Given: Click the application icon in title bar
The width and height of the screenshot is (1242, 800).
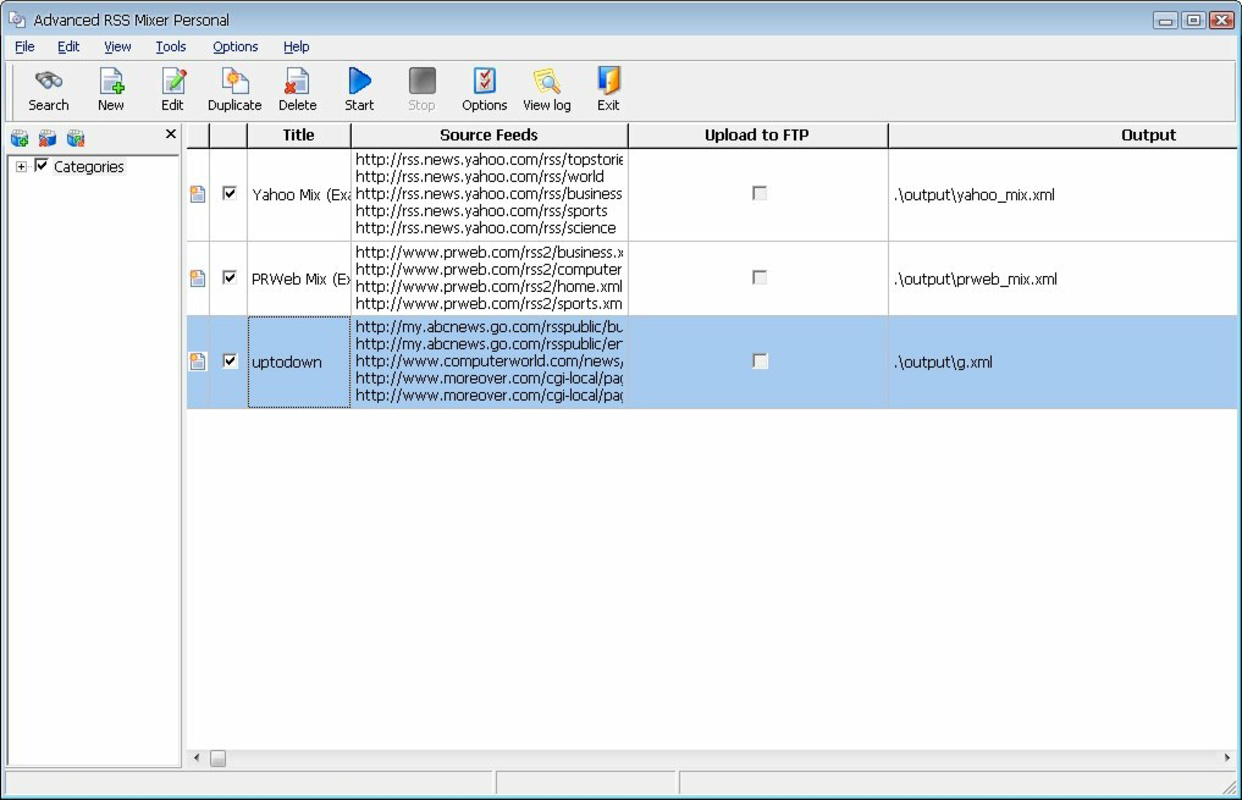Looking at the screenshot, I should [16, 19].
